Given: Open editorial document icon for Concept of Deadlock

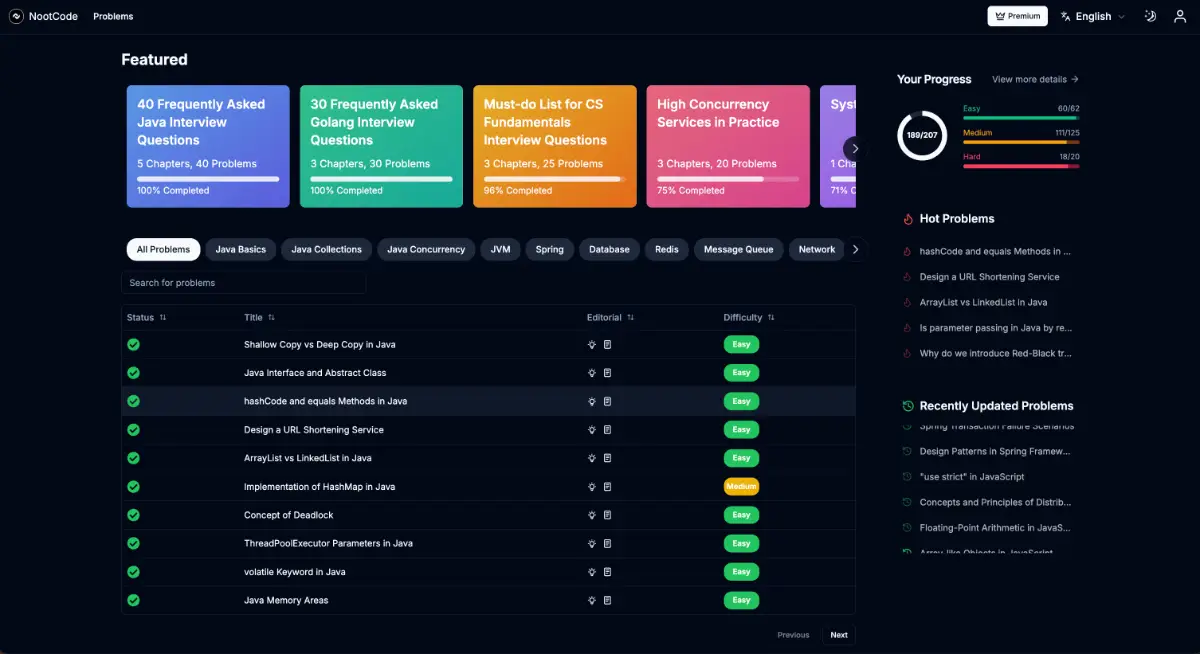Looking at the screenshot, I should 607,515.
